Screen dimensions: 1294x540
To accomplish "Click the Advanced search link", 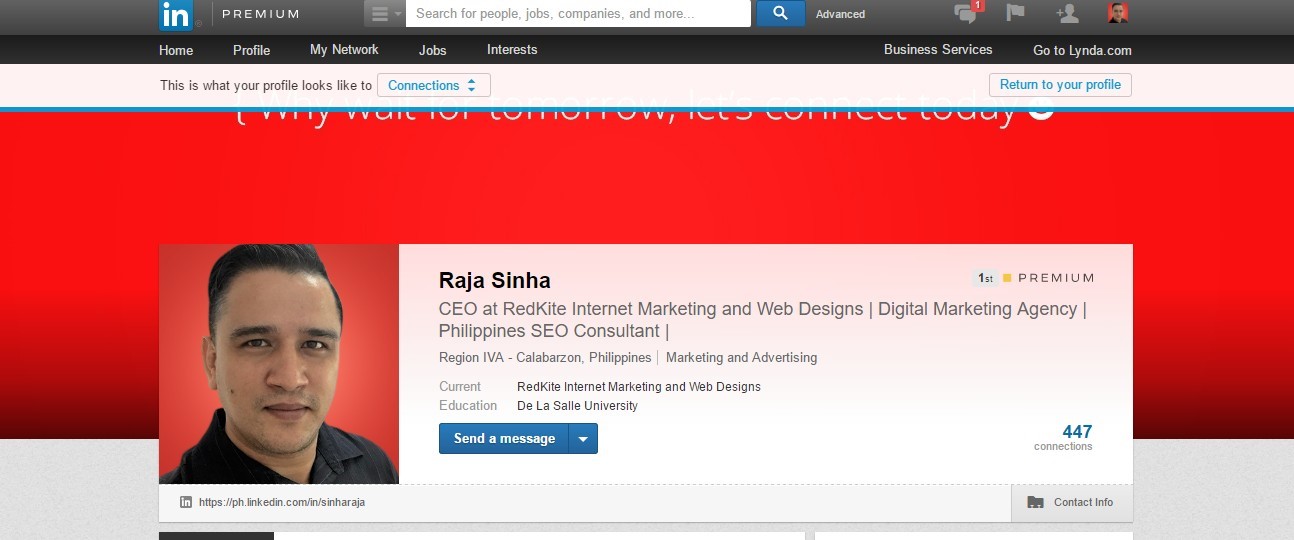I will (x=840, y=14).
